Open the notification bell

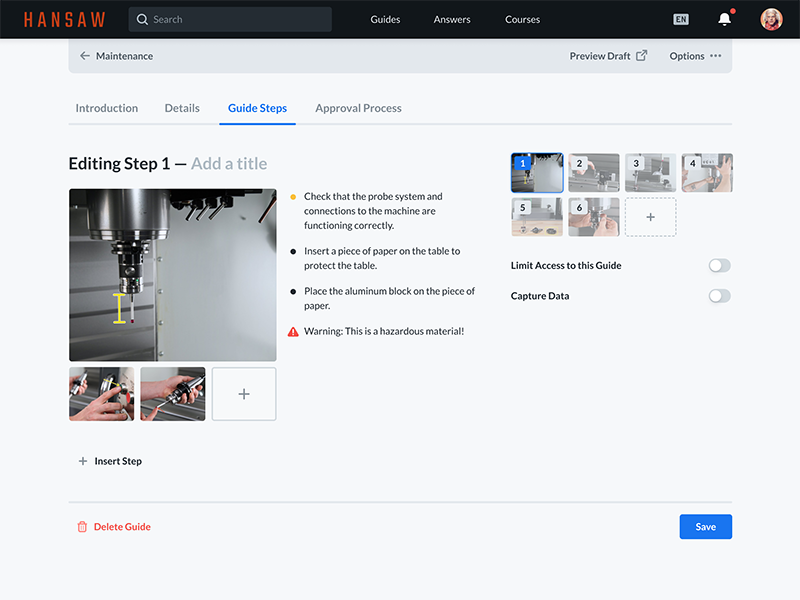coord(724,19)
